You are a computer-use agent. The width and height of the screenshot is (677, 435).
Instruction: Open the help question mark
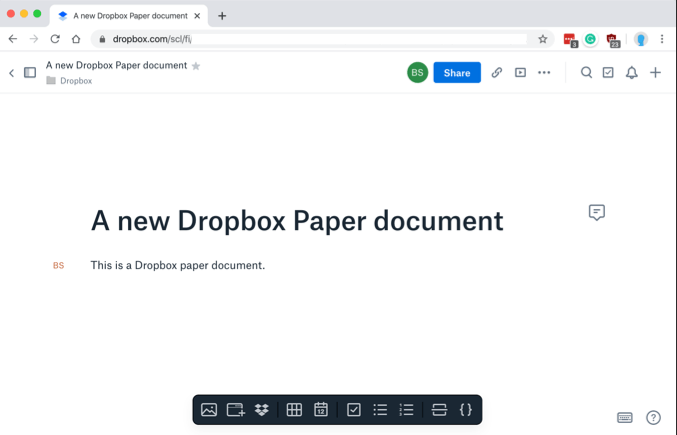653,417
